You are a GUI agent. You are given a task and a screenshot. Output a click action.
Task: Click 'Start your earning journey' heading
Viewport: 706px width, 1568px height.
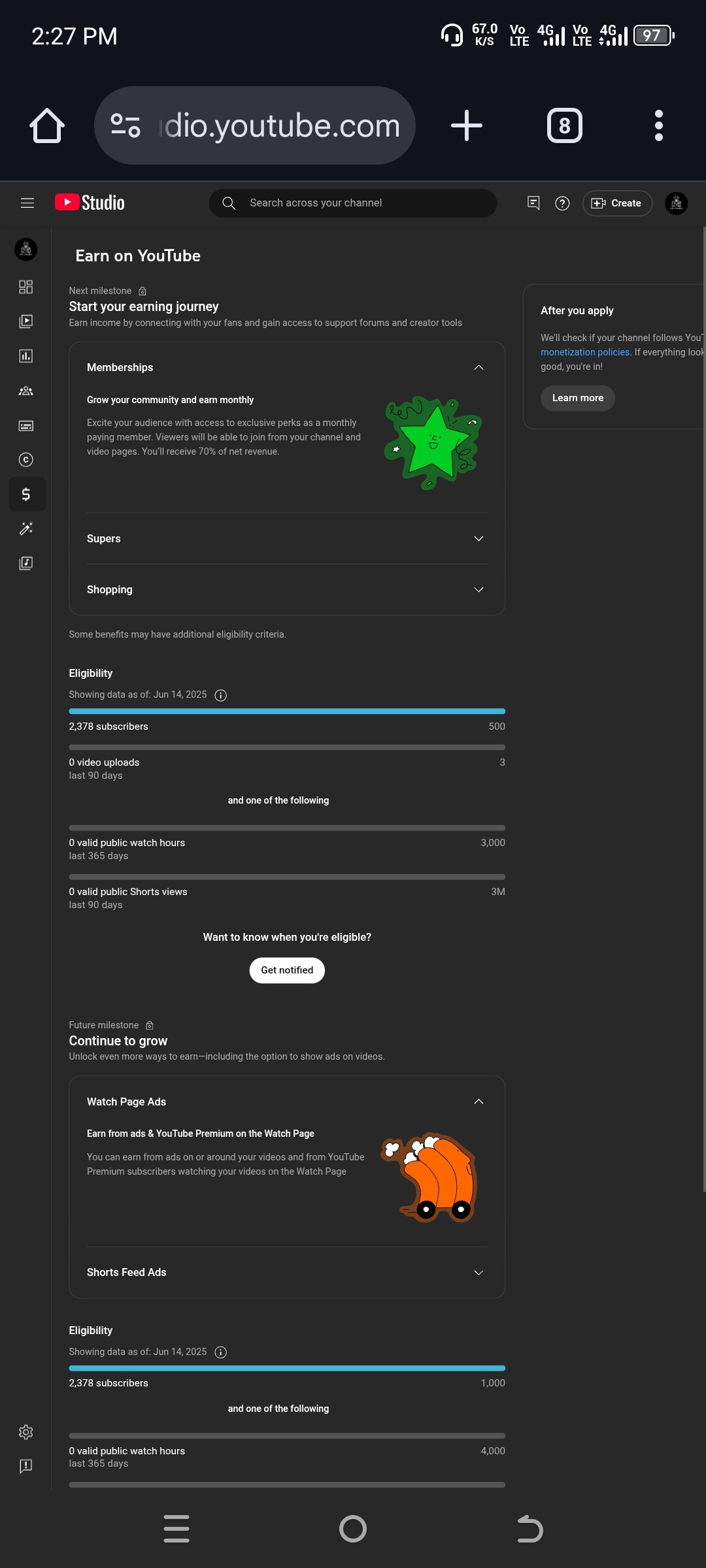tap(144, 306)
